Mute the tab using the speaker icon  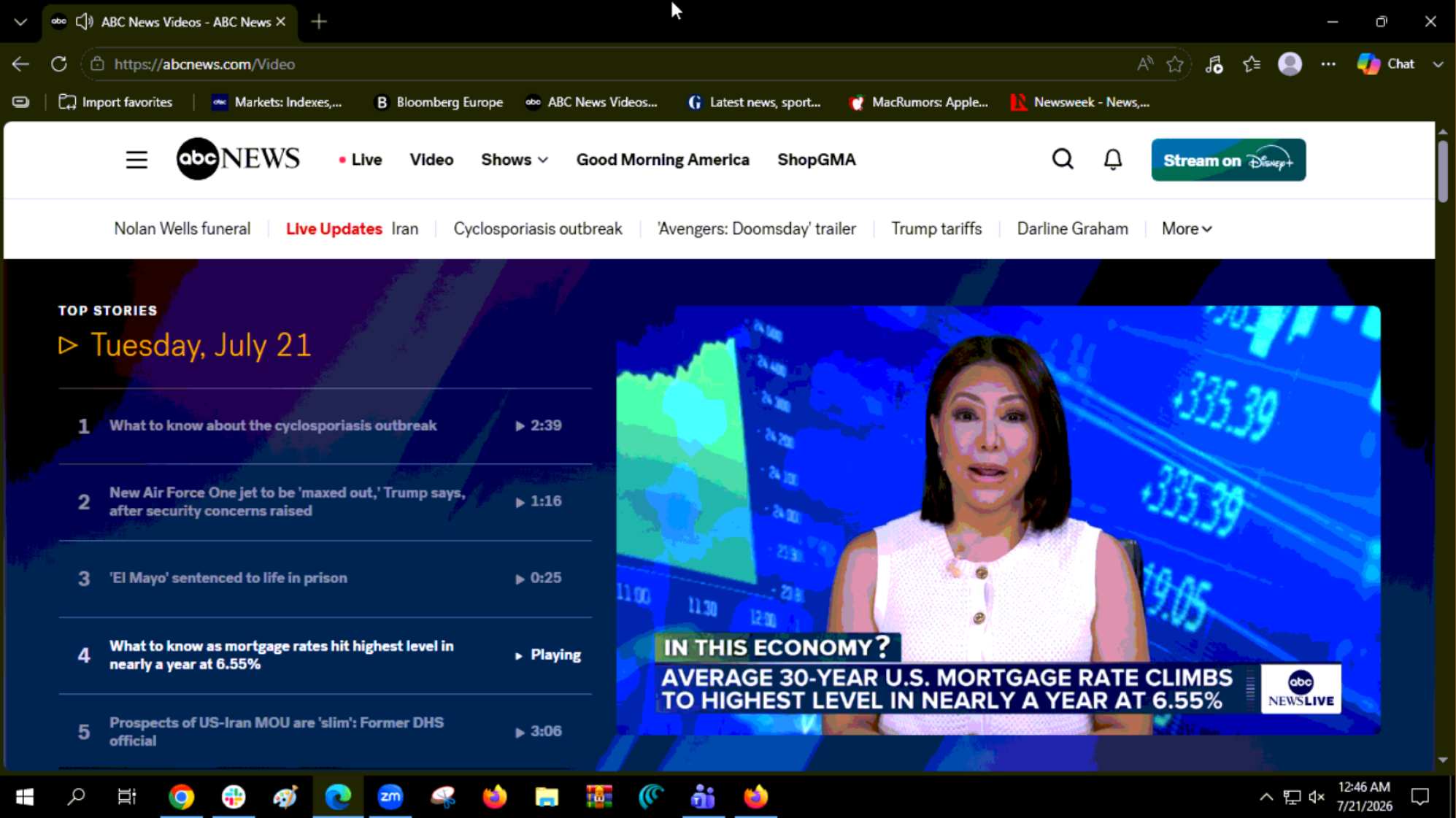click(85, 22)
